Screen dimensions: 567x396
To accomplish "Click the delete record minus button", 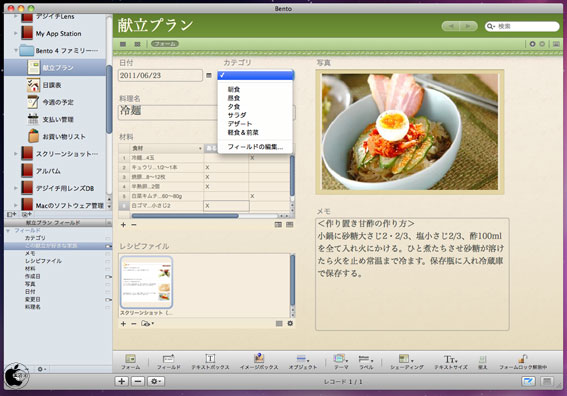I will point(138,381).
